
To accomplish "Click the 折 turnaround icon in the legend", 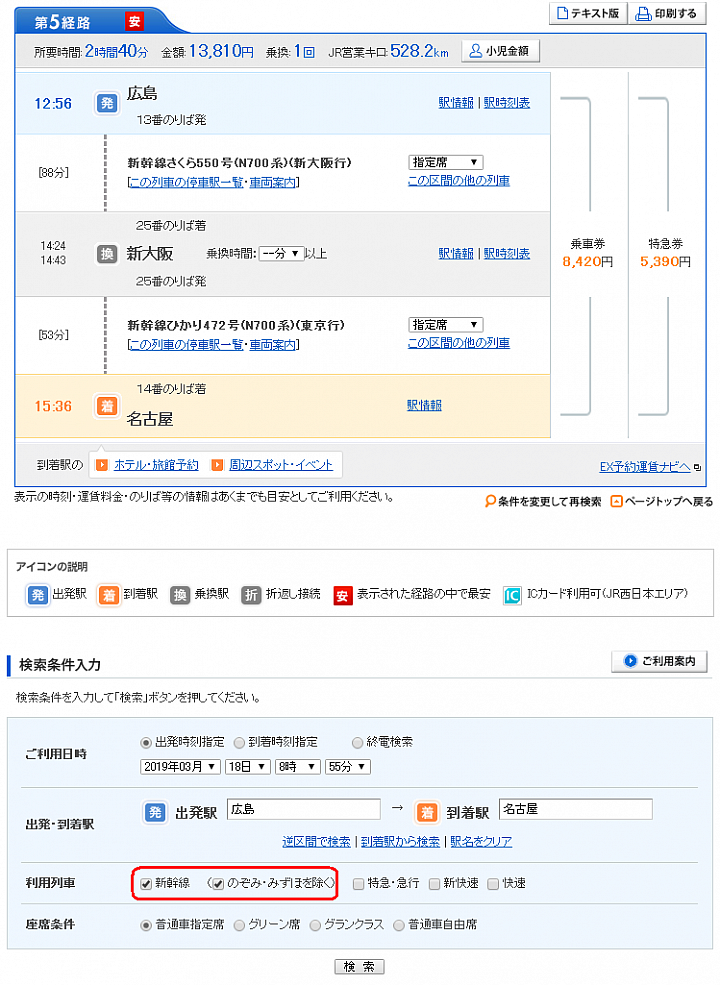I will pos(251,594).
